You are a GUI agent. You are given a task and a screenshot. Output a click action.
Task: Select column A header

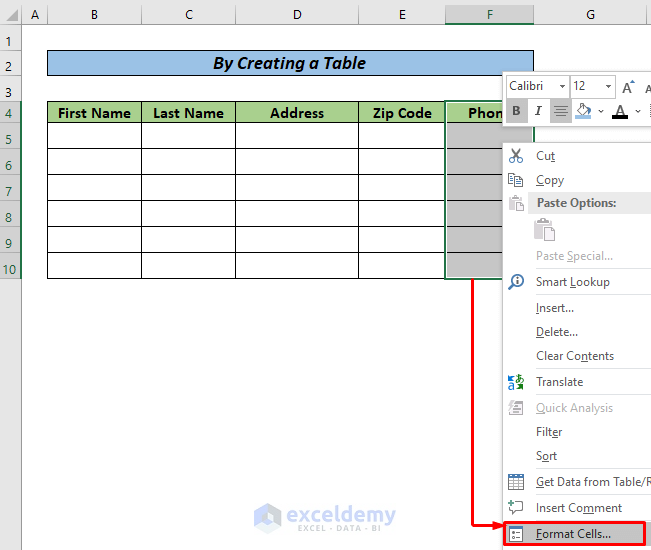coord(35,15)
